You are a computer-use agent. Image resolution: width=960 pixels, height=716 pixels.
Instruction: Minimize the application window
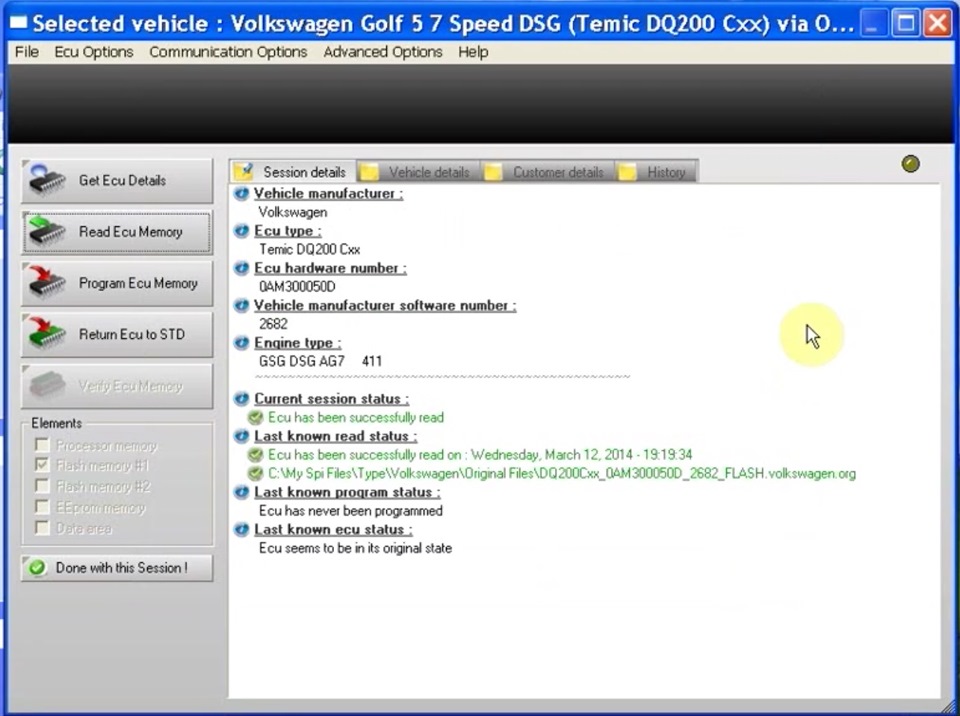(x=874, y=24)
